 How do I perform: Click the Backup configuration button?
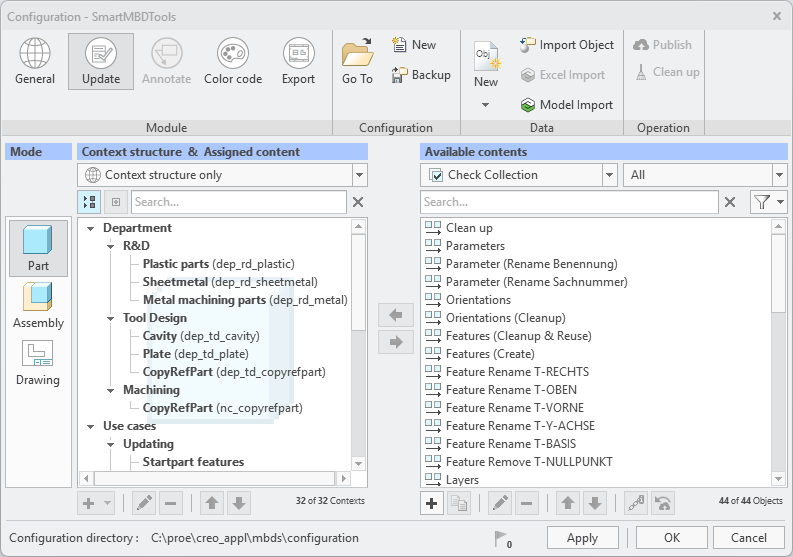click(x=421, y=75)
